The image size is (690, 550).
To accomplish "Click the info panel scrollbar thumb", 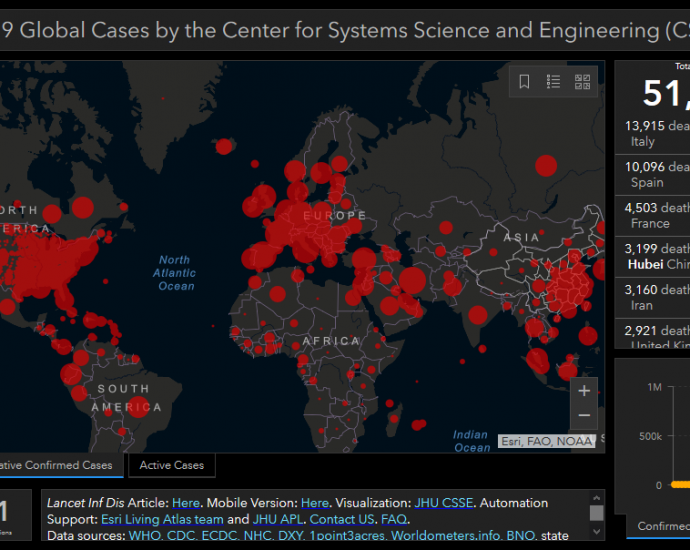I will pos(597,513).
